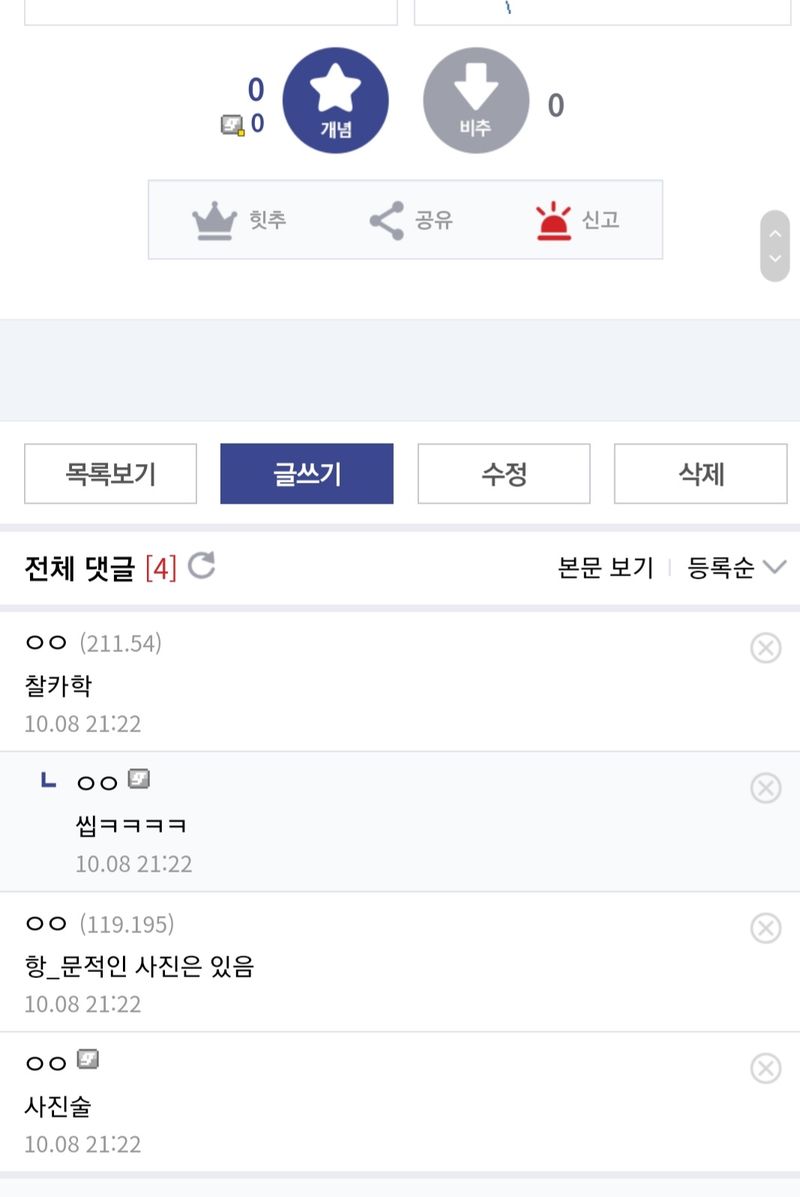
Task: Delete the 사진술 comment
Action: coord(765,1068)
